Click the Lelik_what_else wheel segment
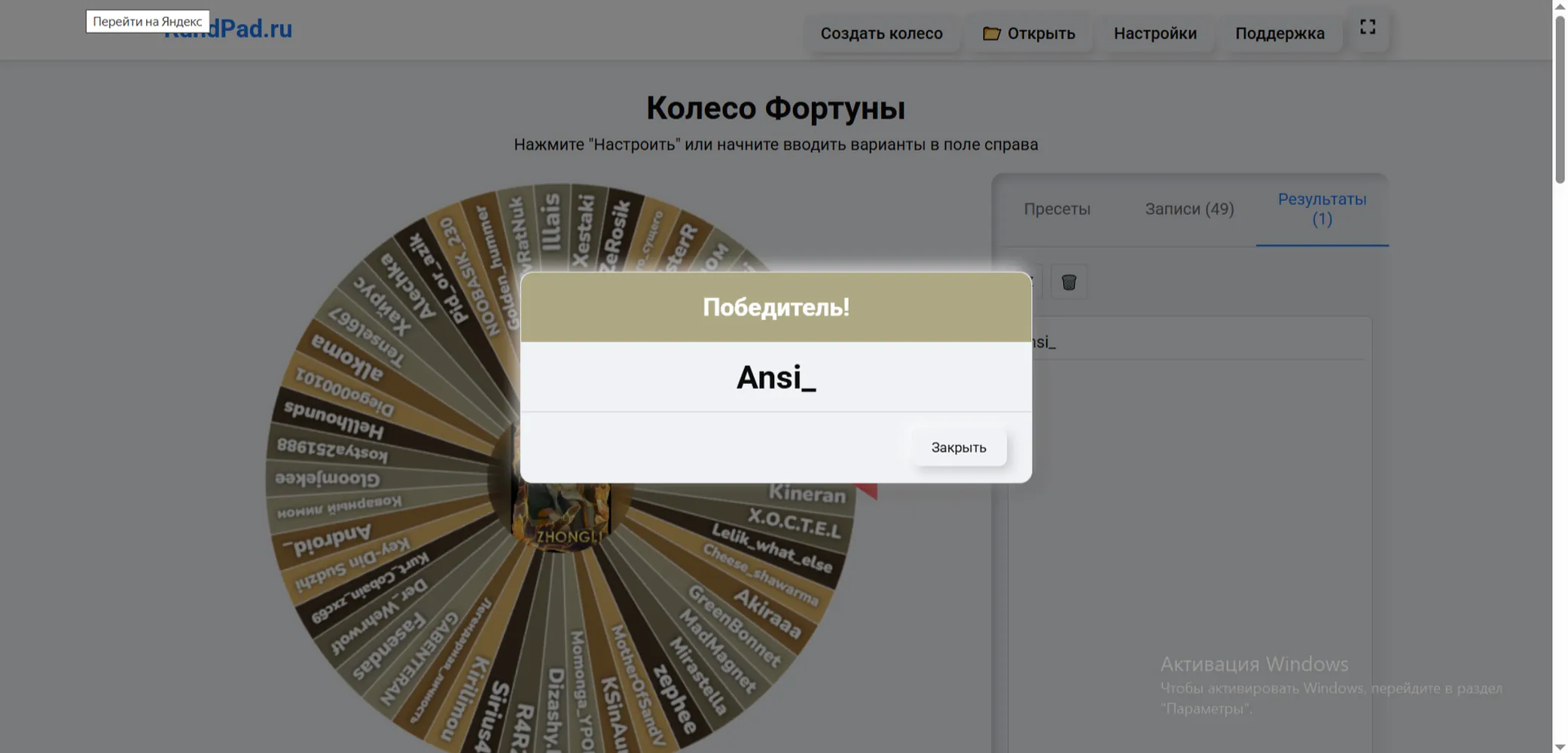The height and width of the screenshot is (753, 1568). tap(772, 547)
